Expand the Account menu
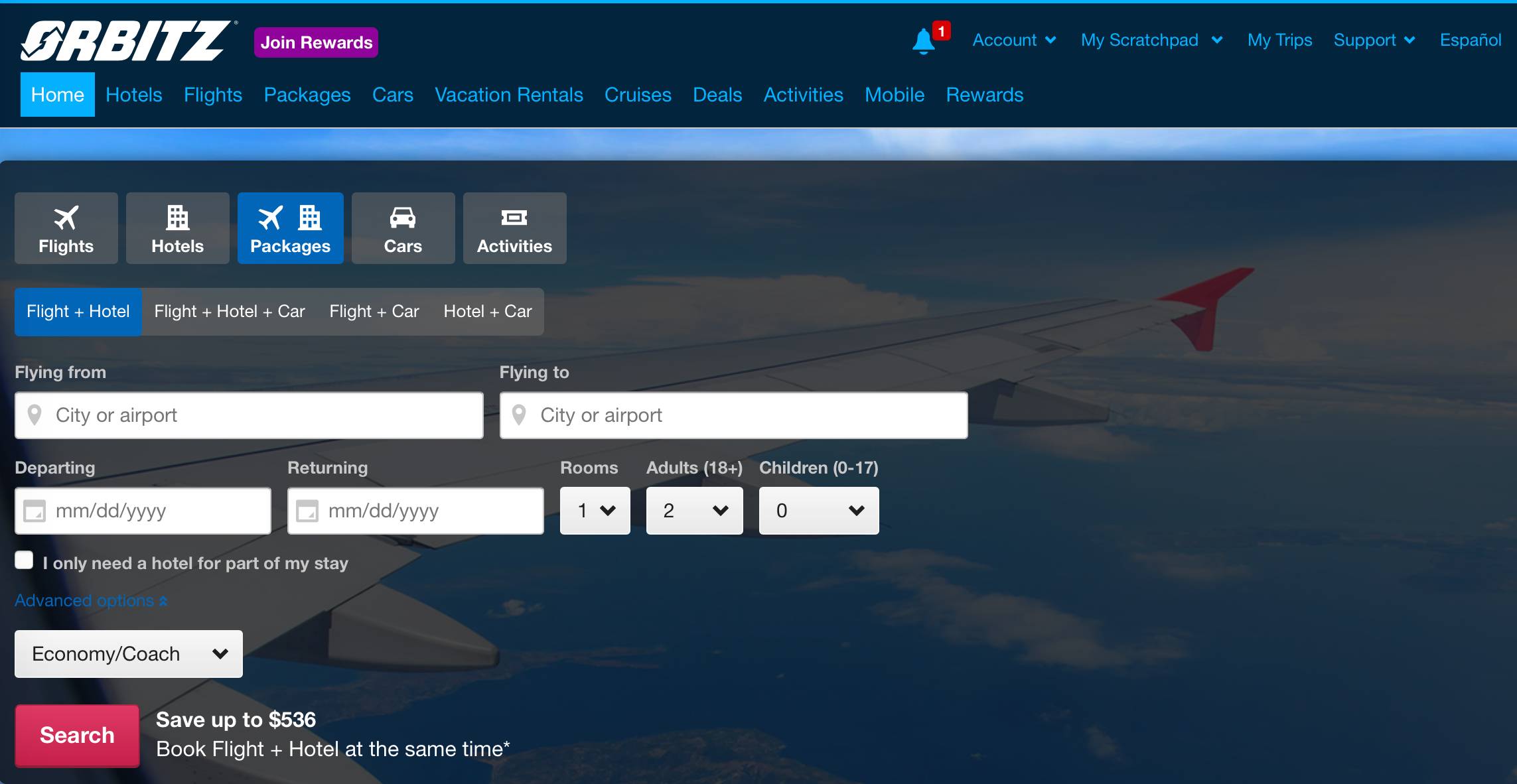 tap(1013, 40)
